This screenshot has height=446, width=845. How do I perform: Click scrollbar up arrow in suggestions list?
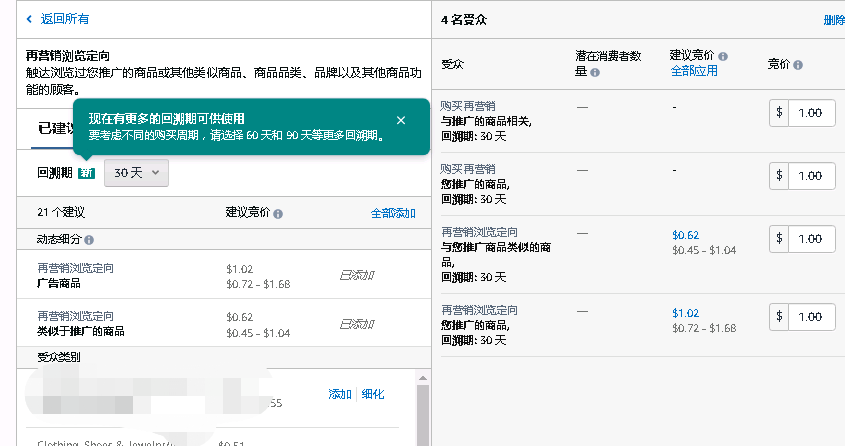coord(423,378)
